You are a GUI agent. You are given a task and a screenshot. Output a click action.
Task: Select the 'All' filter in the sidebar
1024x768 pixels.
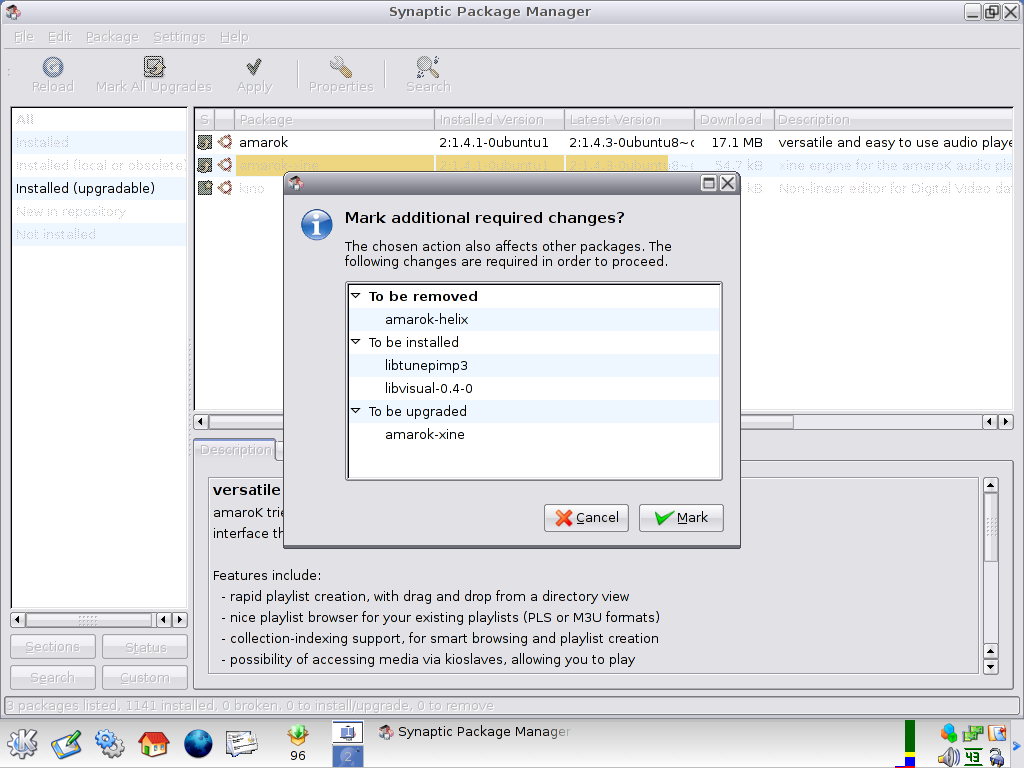coord(99,120)
